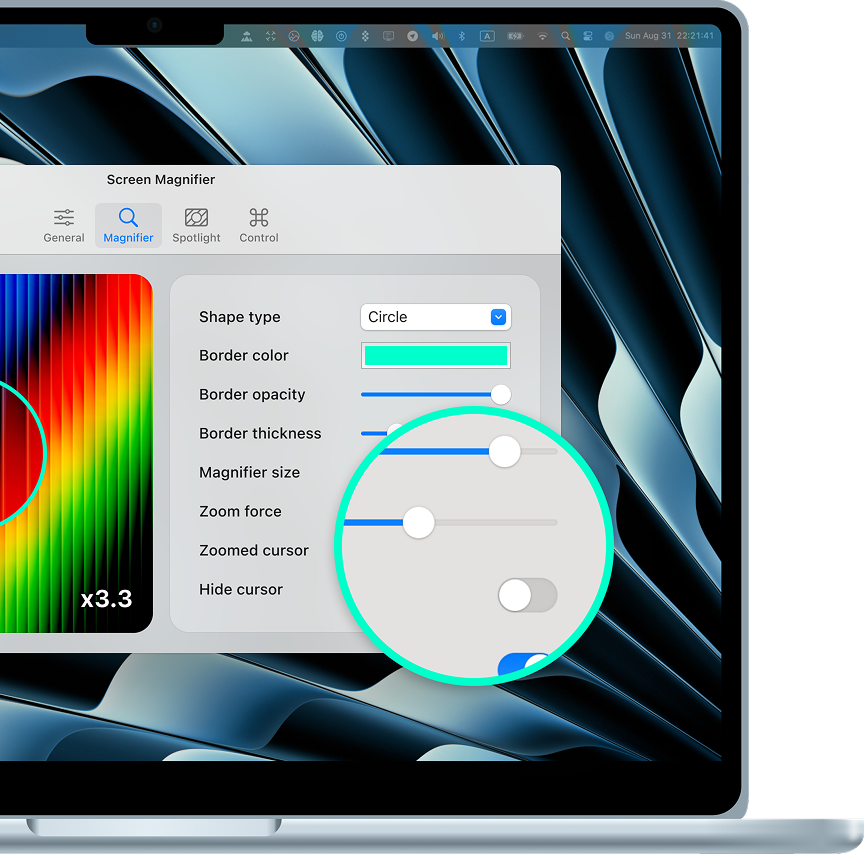Click the rainbow magnifier preview image
The width and height of the screenshot is (864, 854).
tap(76, 453)
